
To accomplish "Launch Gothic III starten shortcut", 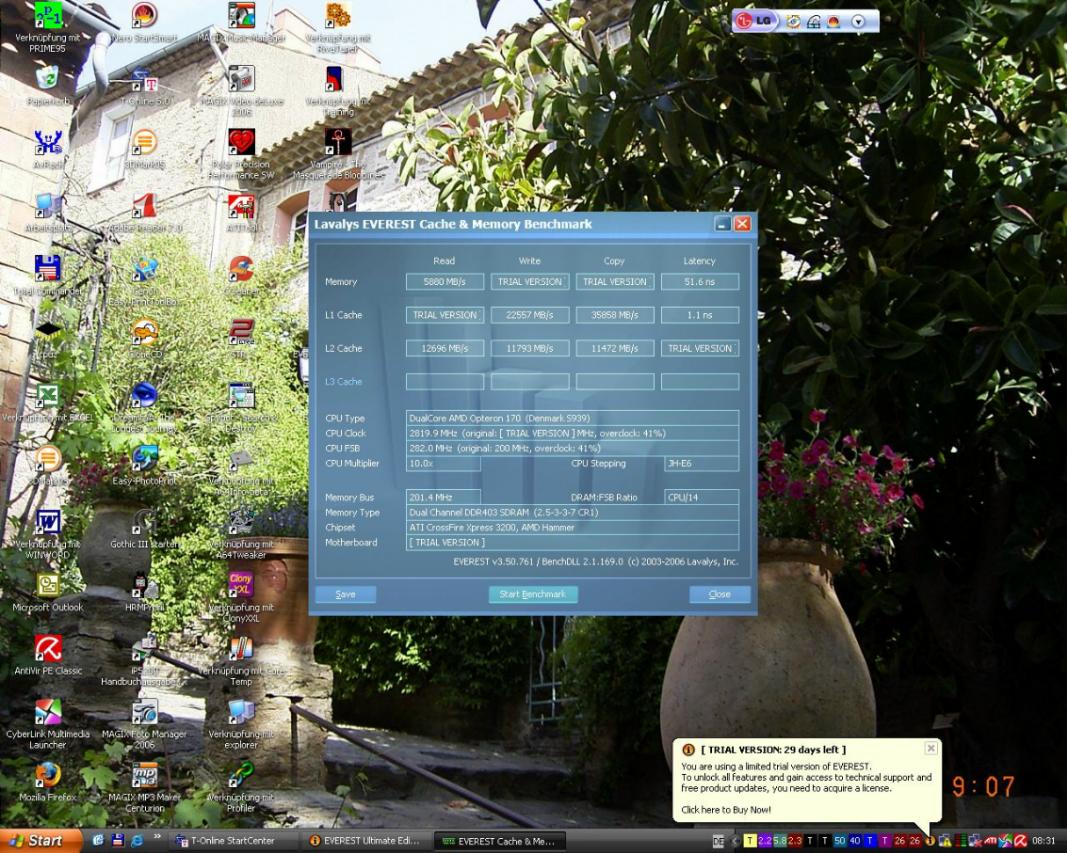I will coord(144,522).
